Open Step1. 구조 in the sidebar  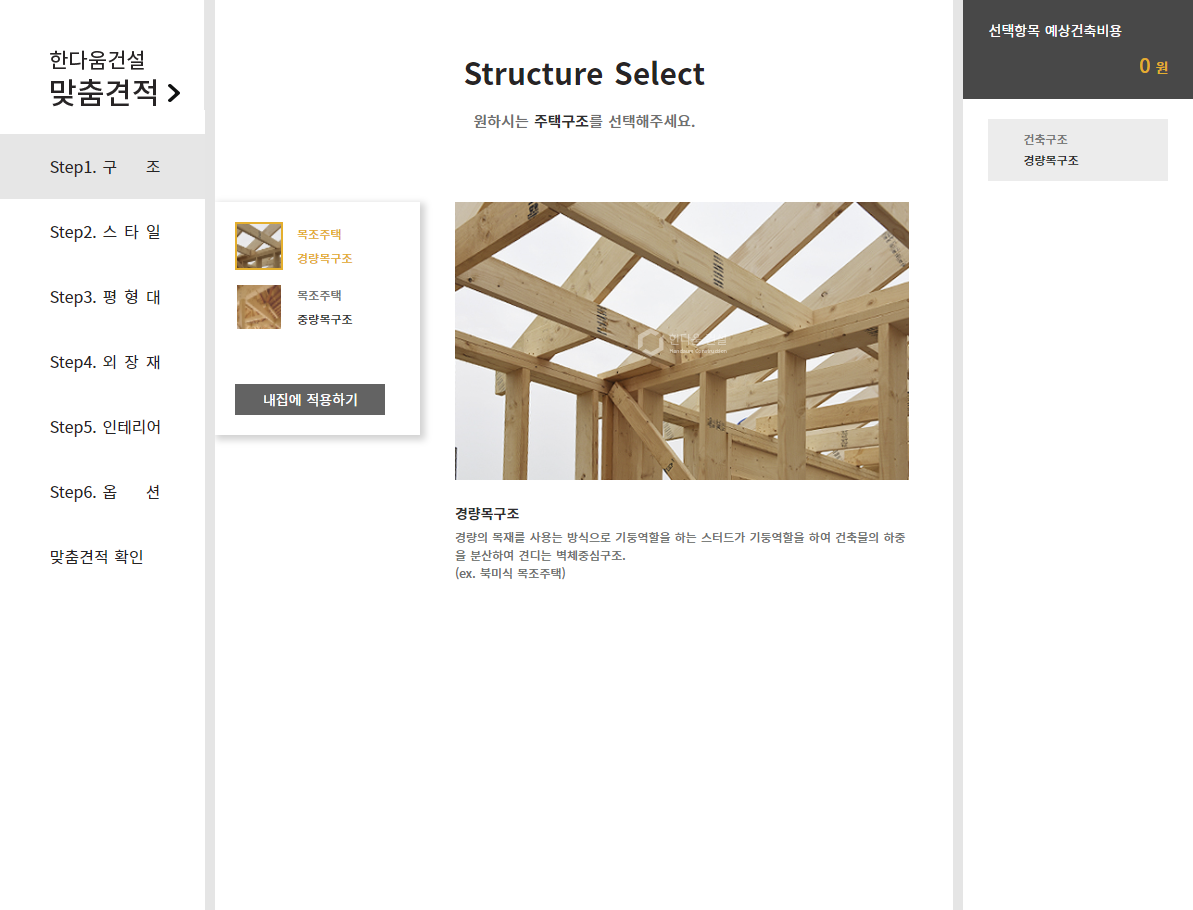[x=104, y=167]
